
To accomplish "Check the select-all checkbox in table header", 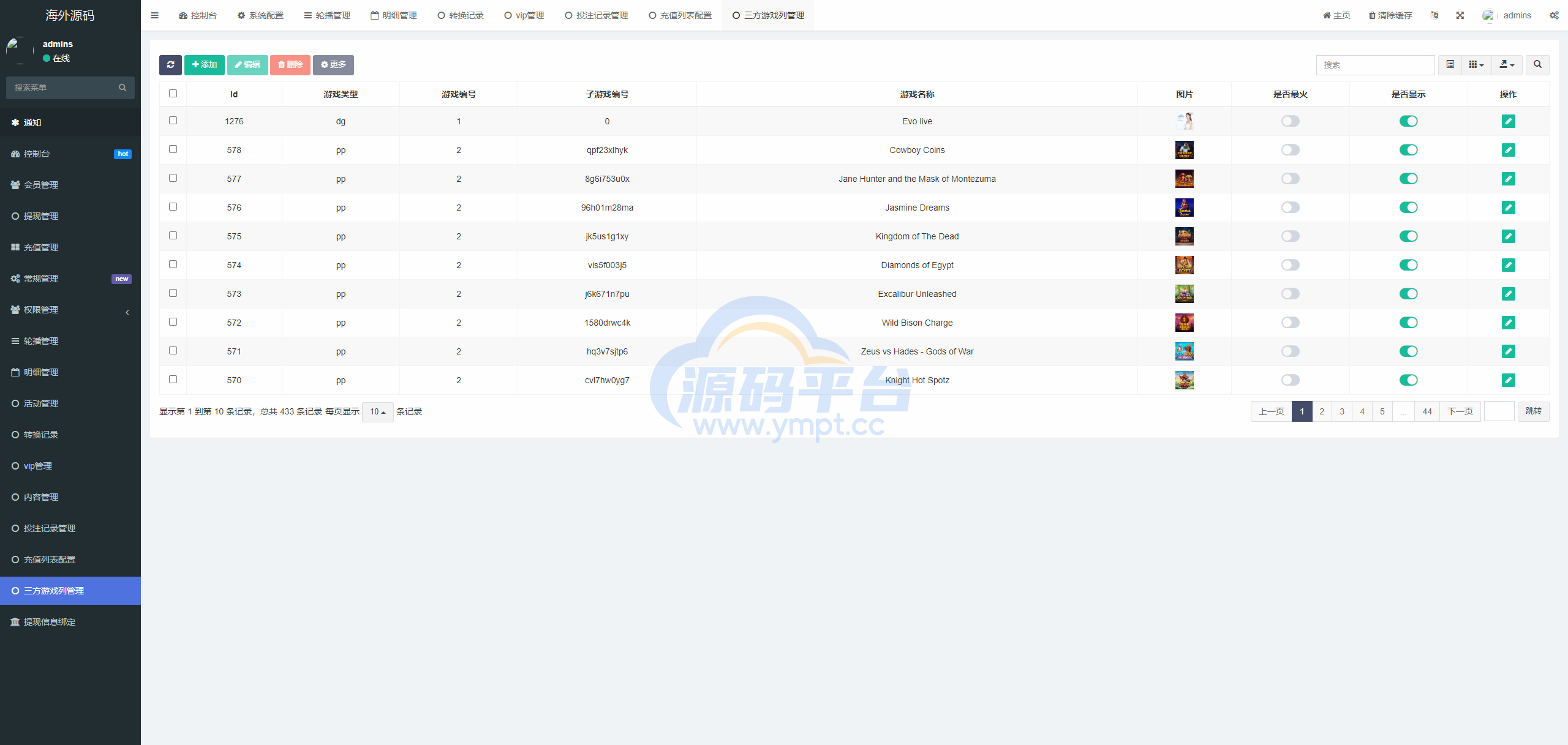I will [173, 94].
